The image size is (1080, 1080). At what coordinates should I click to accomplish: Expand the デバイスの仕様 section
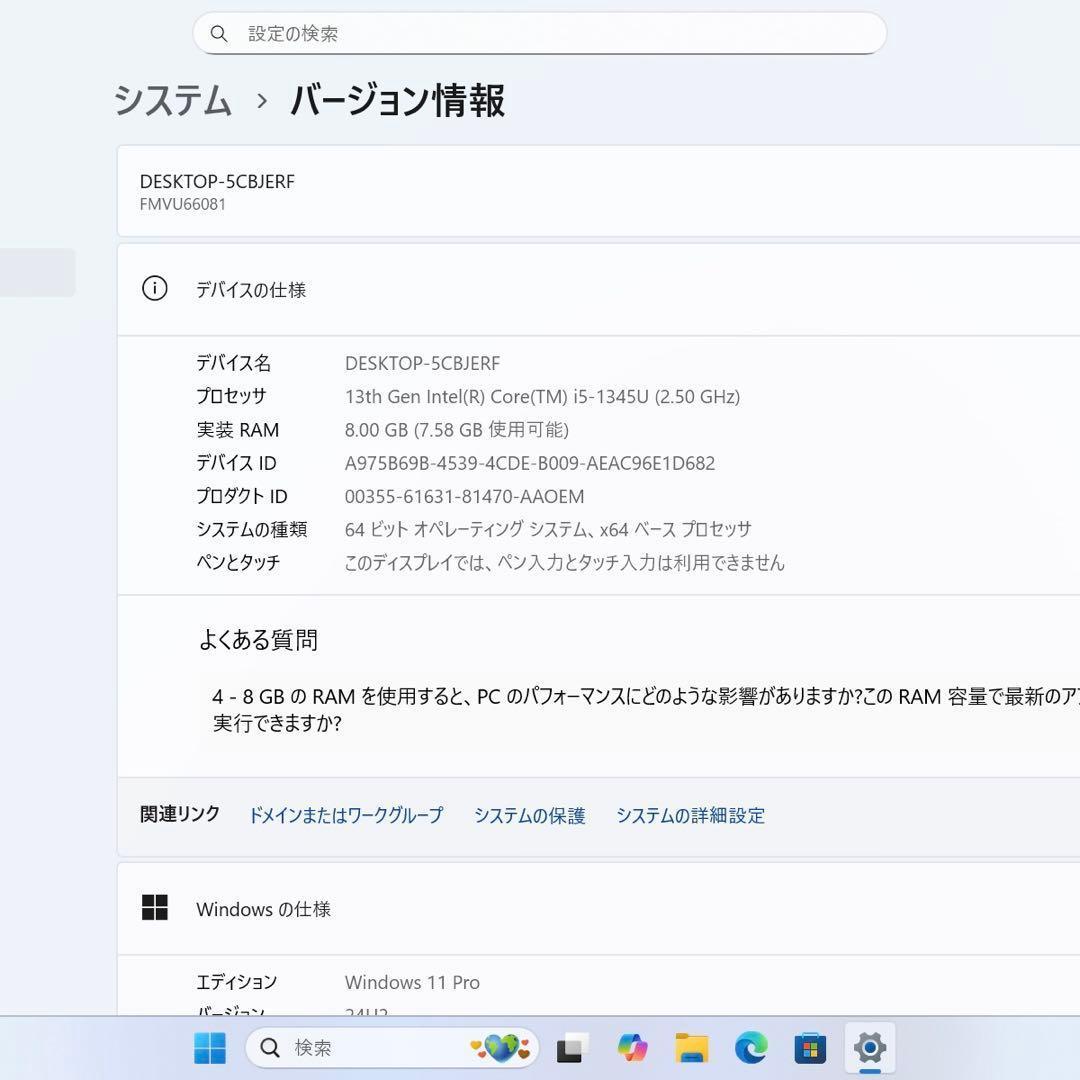point(600,289)
